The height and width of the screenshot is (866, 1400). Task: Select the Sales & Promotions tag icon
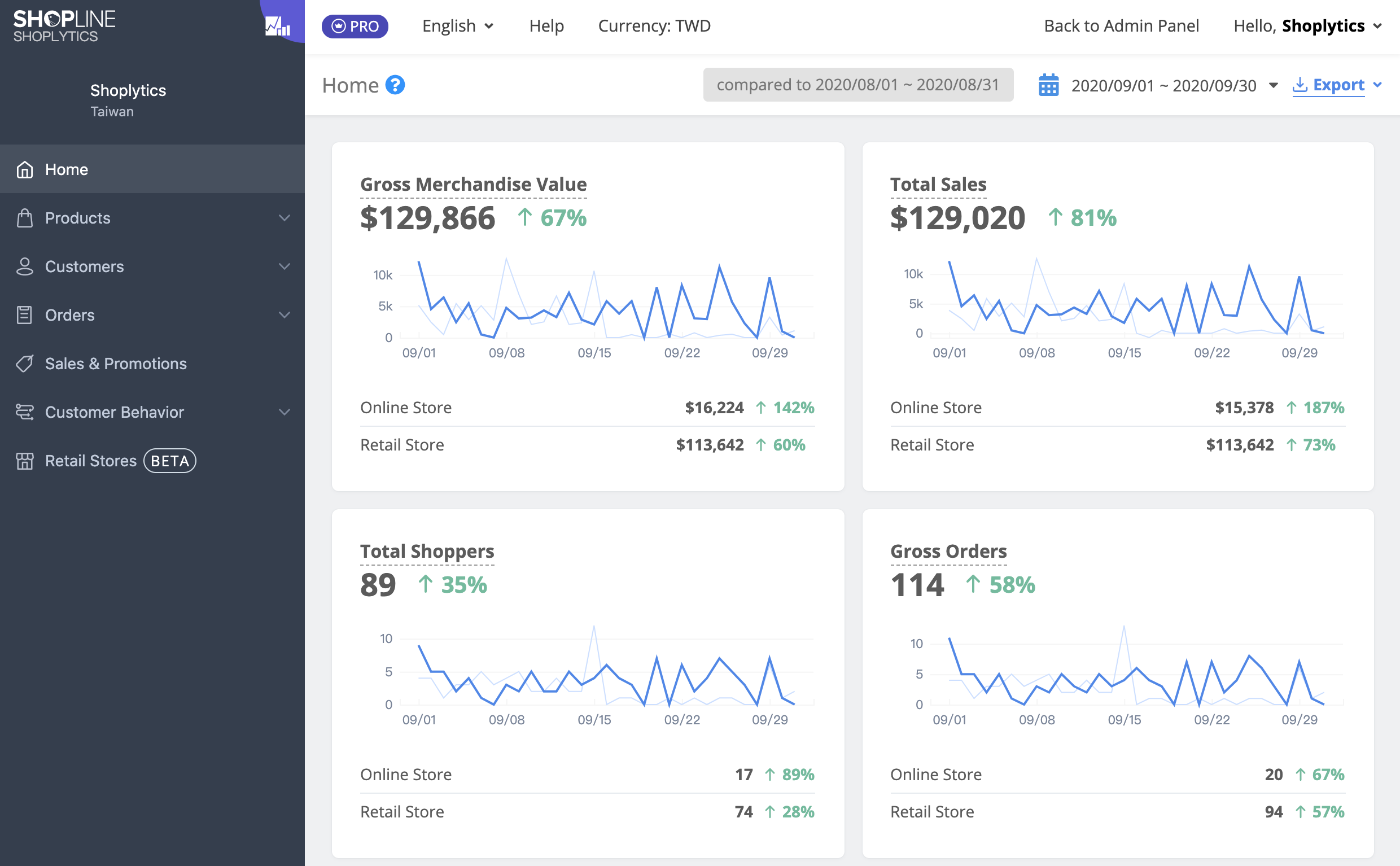coord(25,363)
